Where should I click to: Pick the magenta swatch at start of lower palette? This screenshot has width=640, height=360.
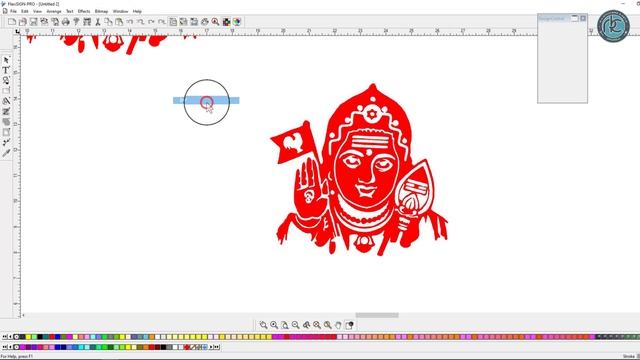point(22,347)
